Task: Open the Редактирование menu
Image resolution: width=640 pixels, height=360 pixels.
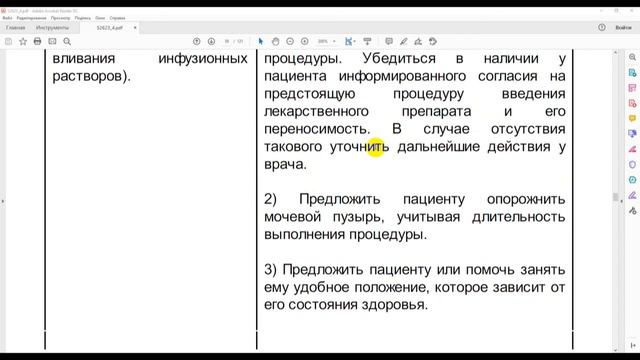Action: tap(31, 18)
